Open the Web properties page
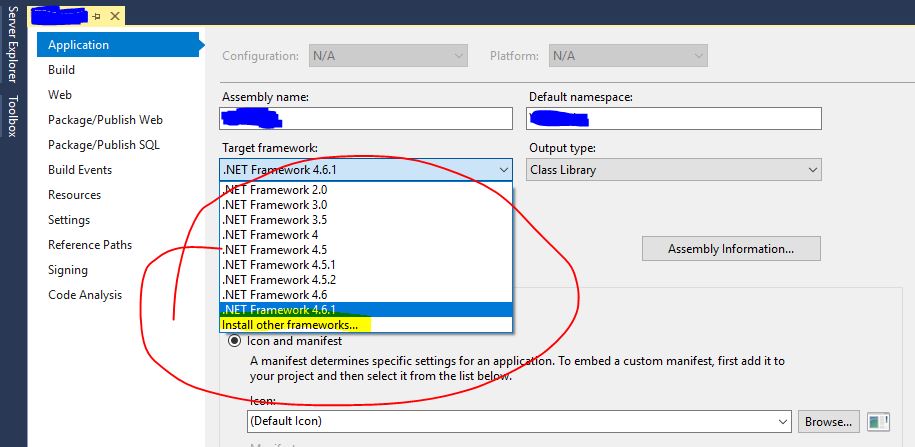915x447 pixels. coord(60,95)
